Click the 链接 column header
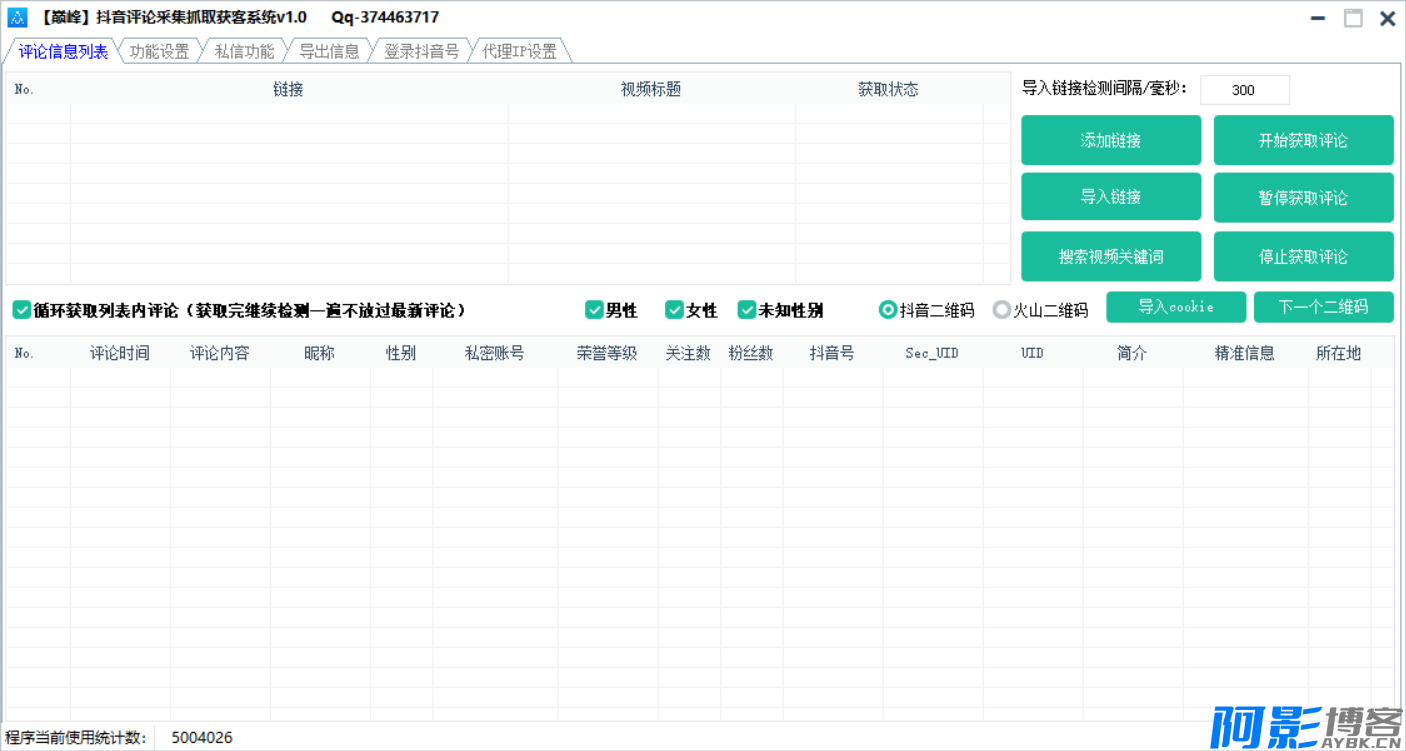 click(288, 89)
